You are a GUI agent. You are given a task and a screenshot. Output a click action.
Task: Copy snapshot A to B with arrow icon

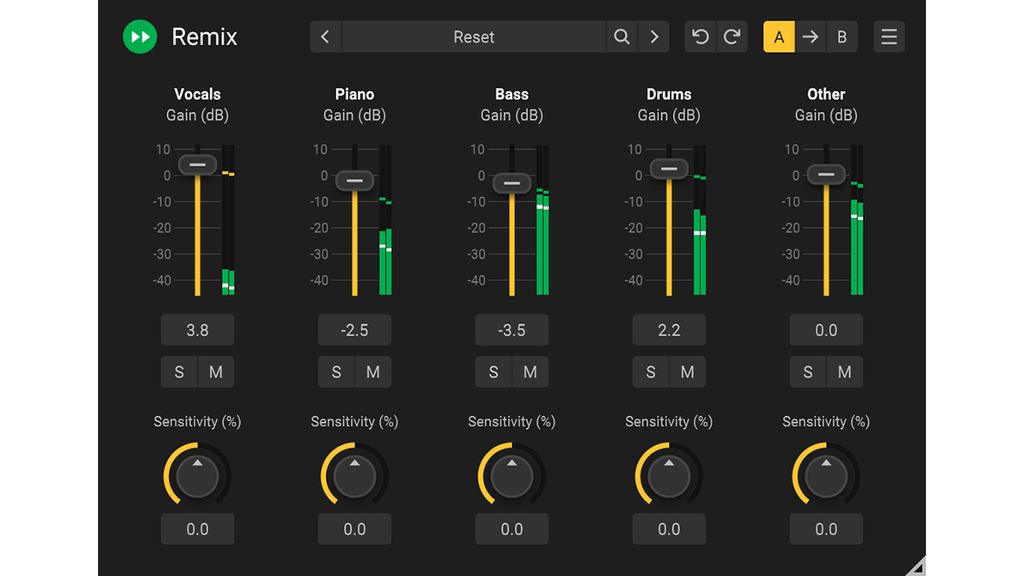[810, 36]
